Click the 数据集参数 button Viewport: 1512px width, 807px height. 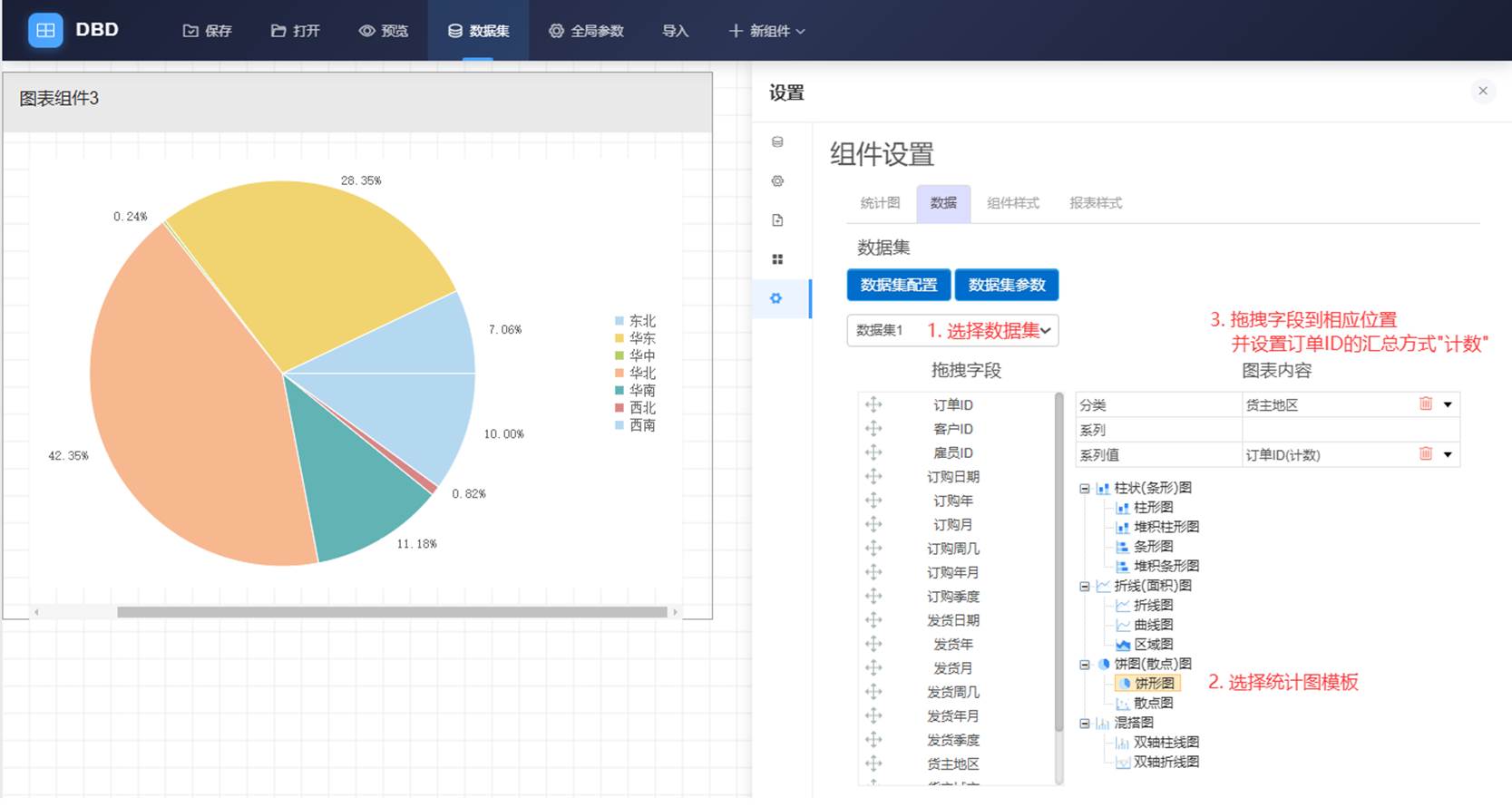click(x=1007, y=285)
